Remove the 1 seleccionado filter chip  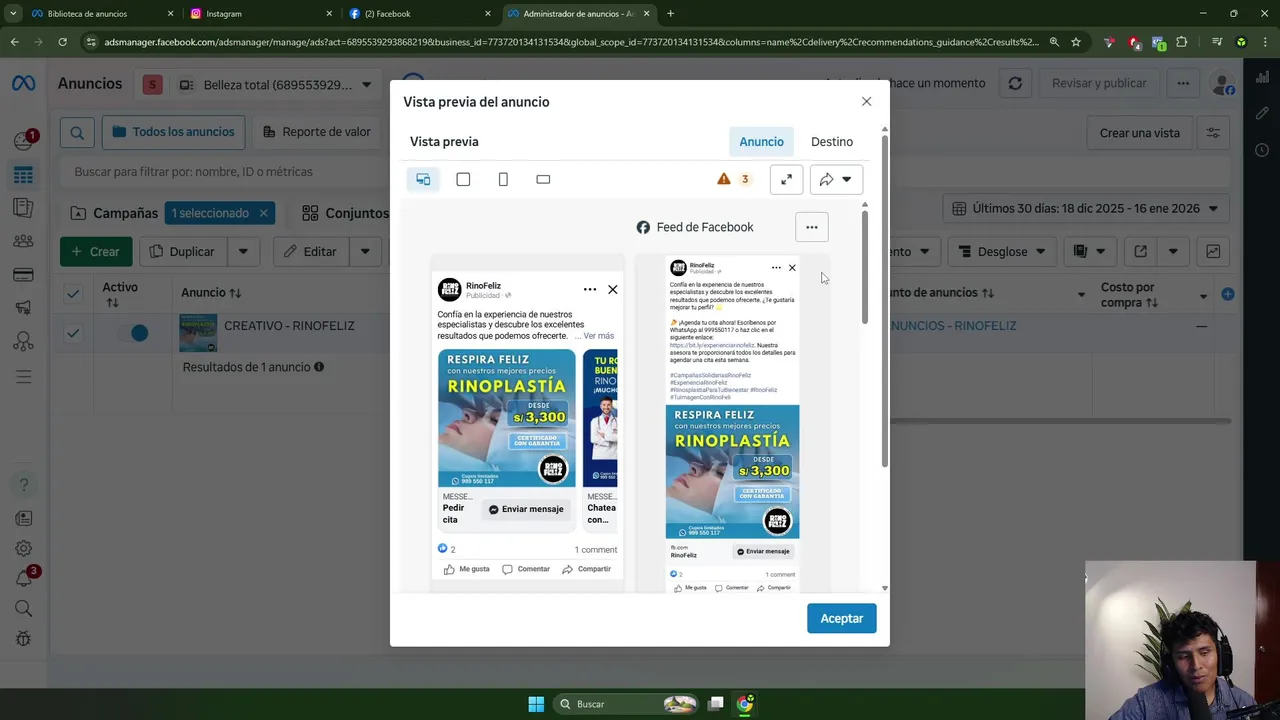(x=263, y=213)
